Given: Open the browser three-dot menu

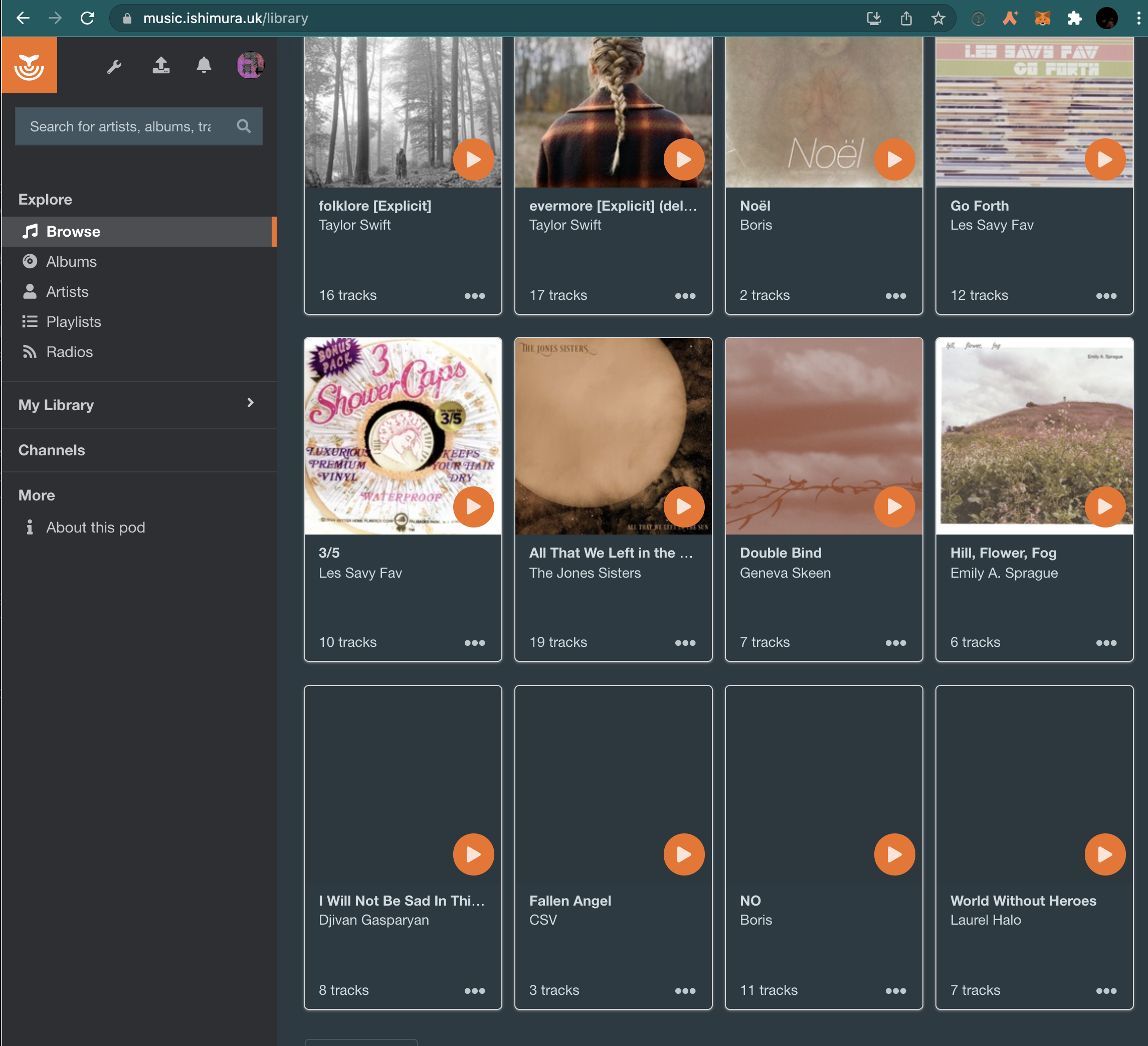Looking at the screenshot, I should pos(1138,18).
